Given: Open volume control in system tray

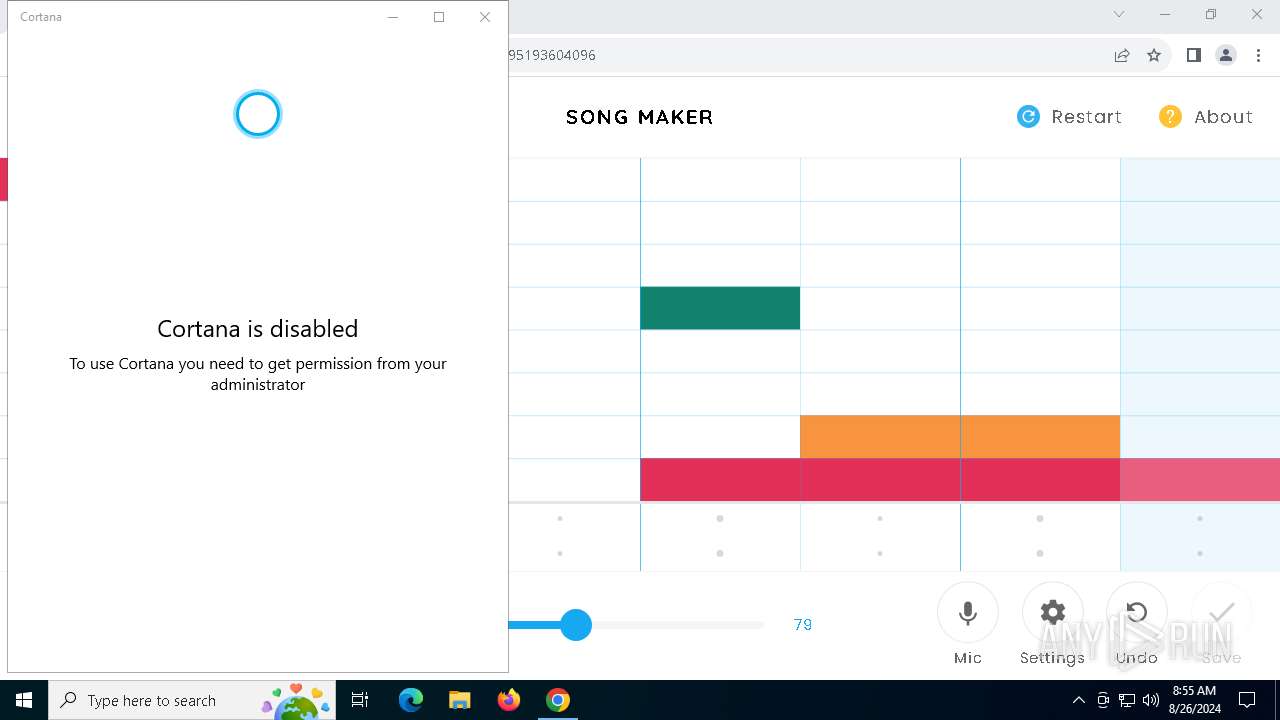Looking at the screenshot, I should (1151, 700).
